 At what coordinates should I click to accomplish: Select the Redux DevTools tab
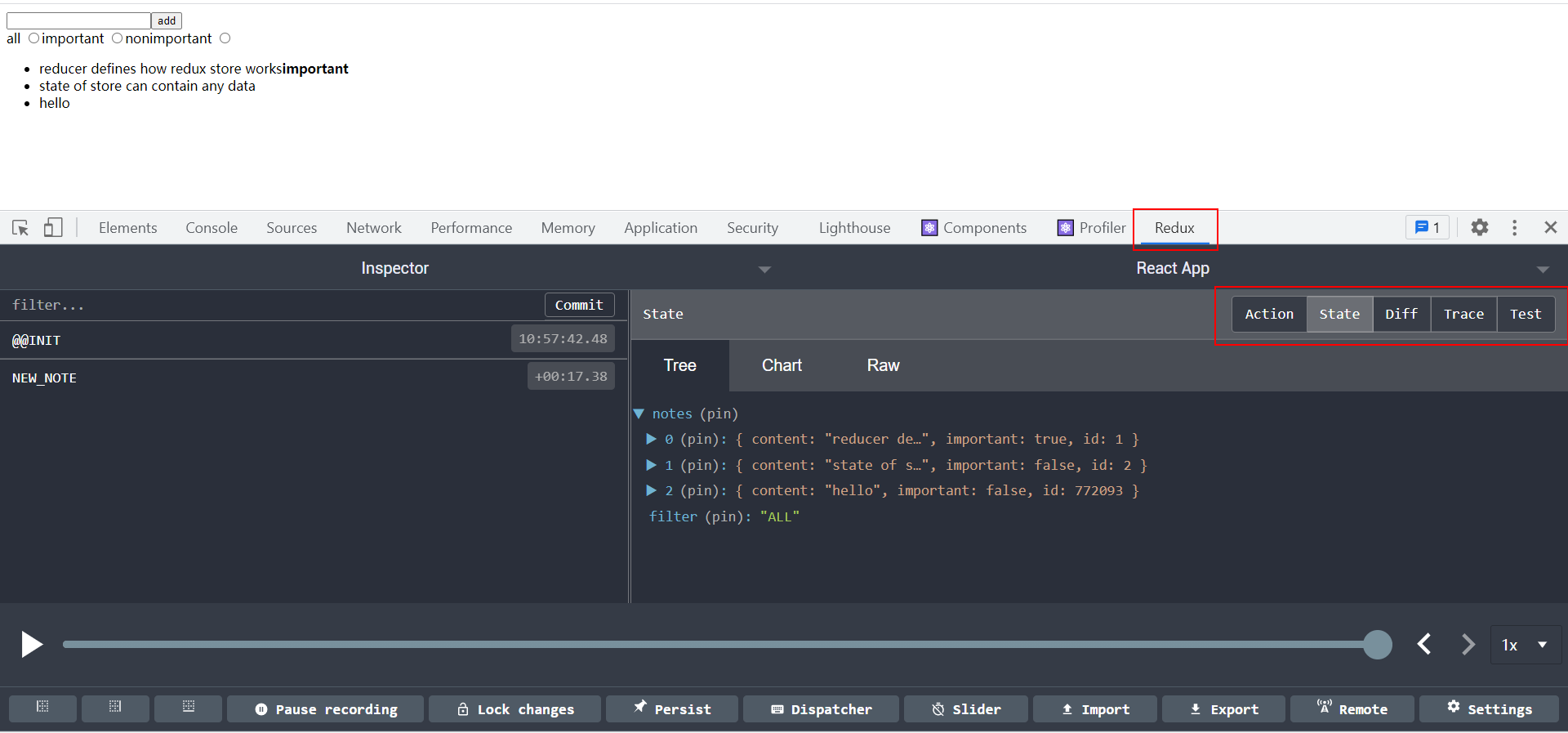[x=1174, y=228]
